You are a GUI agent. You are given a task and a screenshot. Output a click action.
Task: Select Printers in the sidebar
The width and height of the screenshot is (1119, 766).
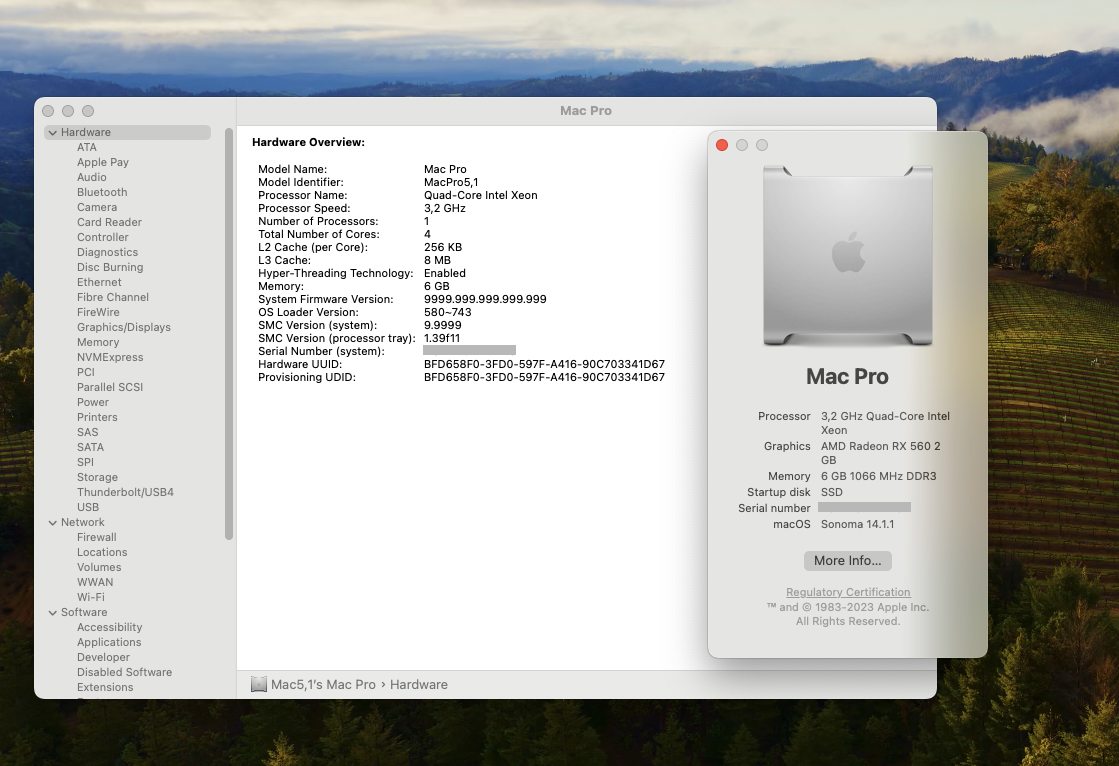97,417
